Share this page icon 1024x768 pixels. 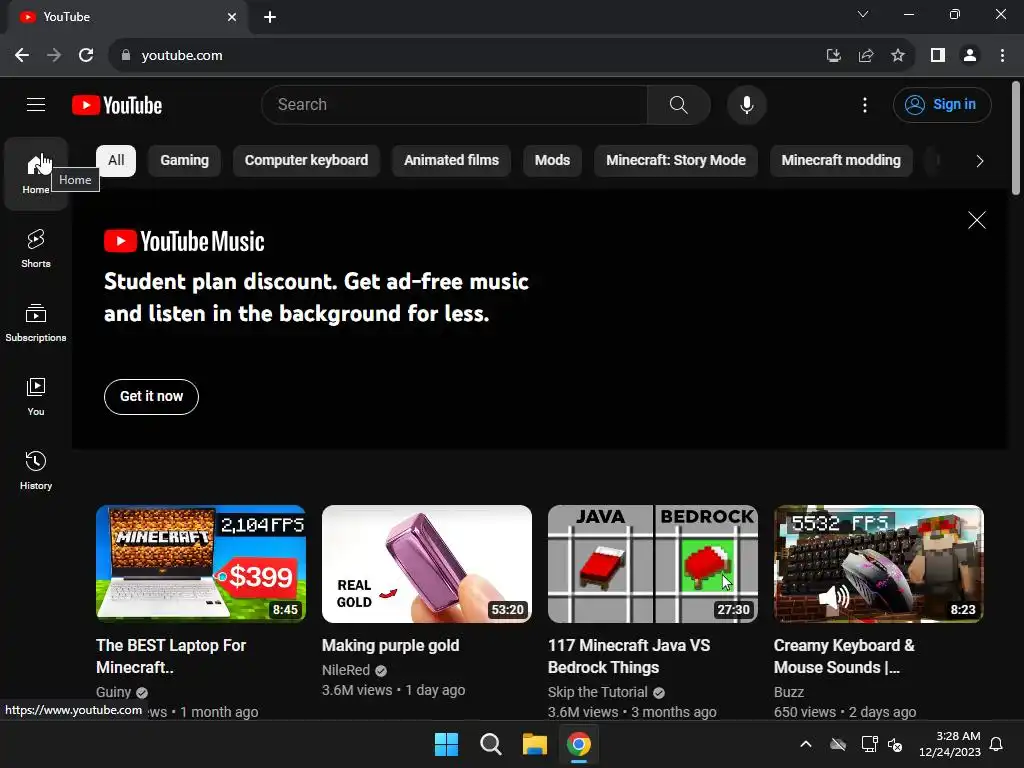866,56
